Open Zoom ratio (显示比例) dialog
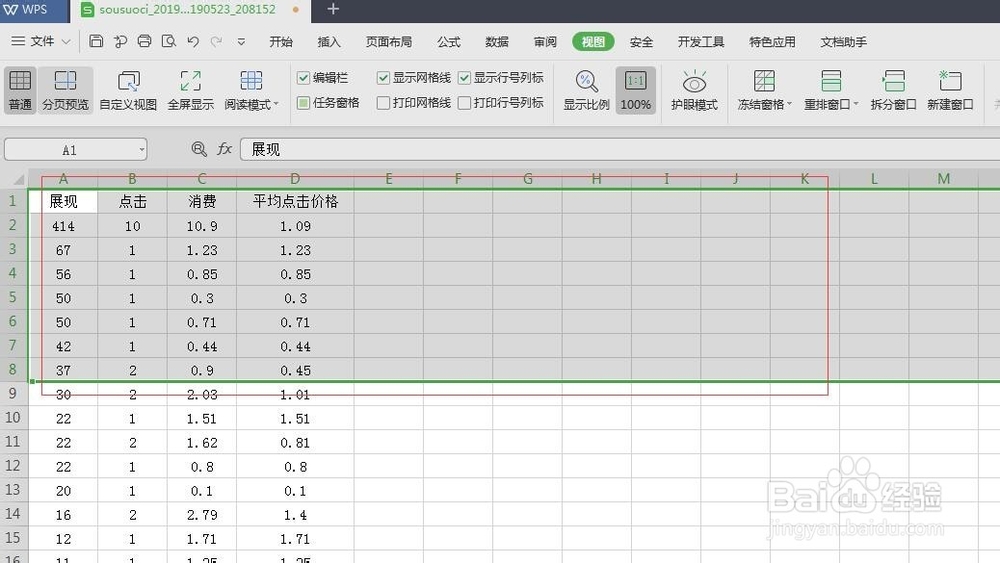 [586, 90]
